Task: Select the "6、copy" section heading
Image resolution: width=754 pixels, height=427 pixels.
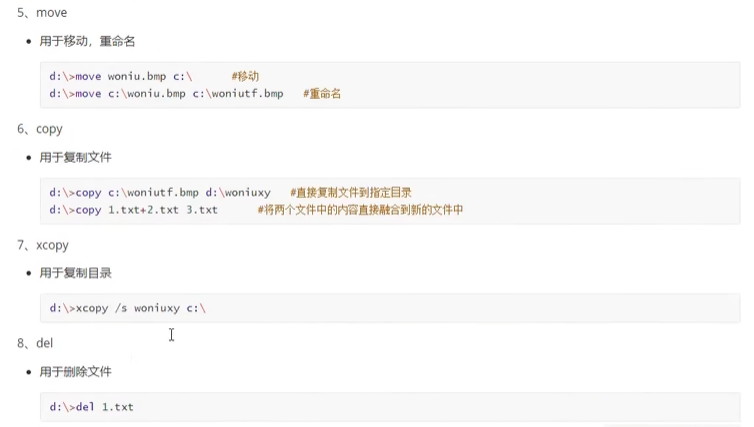Action: [40, 129]
